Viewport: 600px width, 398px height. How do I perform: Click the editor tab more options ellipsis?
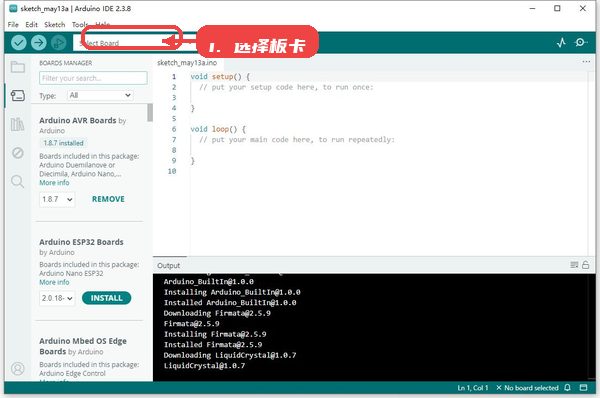tap(586, 62)
